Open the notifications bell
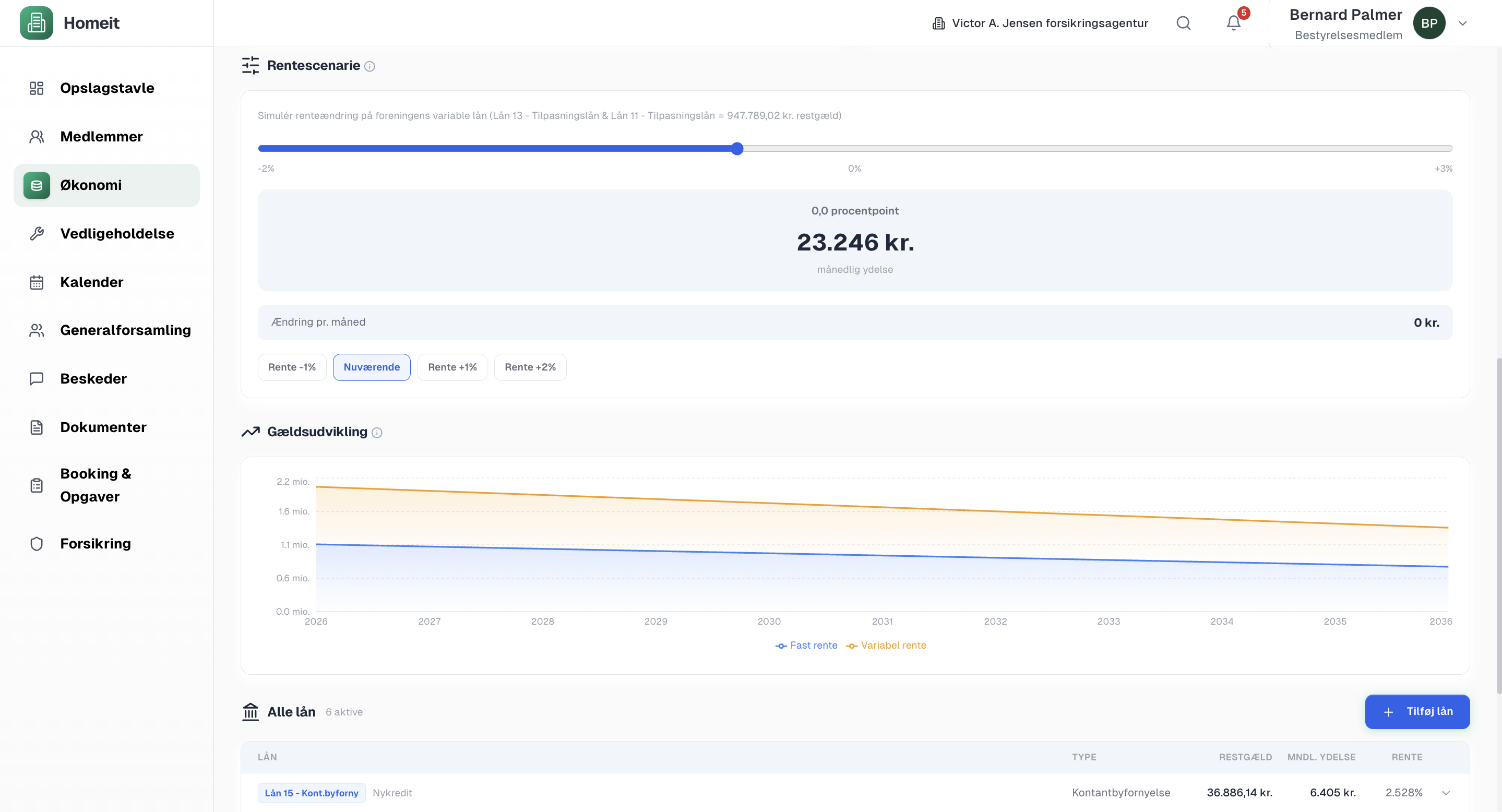The image size is (1502, 812). pos(1233,23)
